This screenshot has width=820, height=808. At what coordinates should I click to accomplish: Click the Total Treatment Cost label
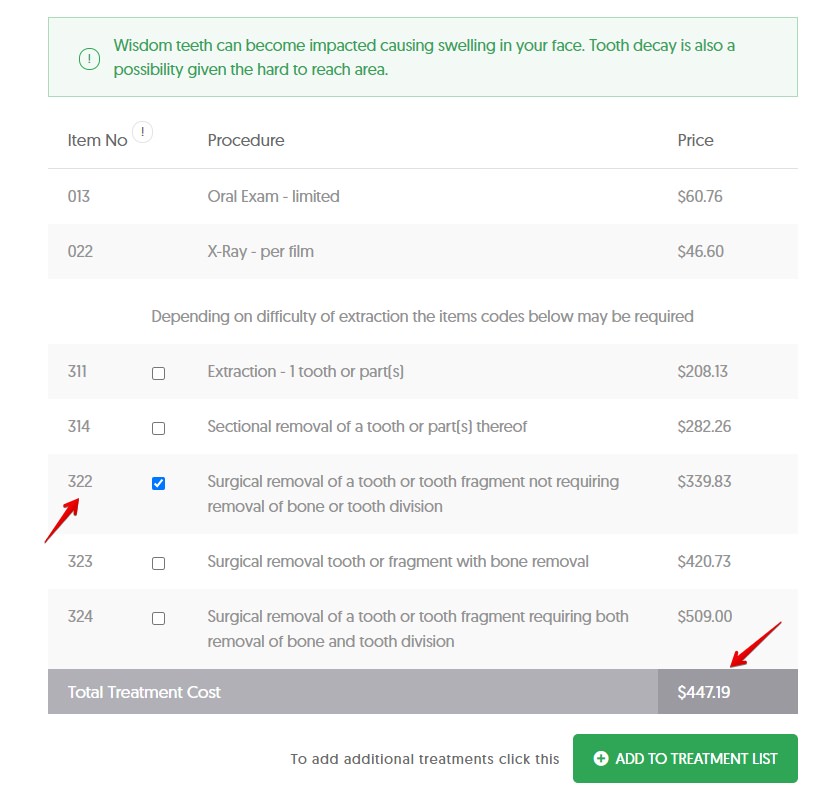(x=144, y=692)
